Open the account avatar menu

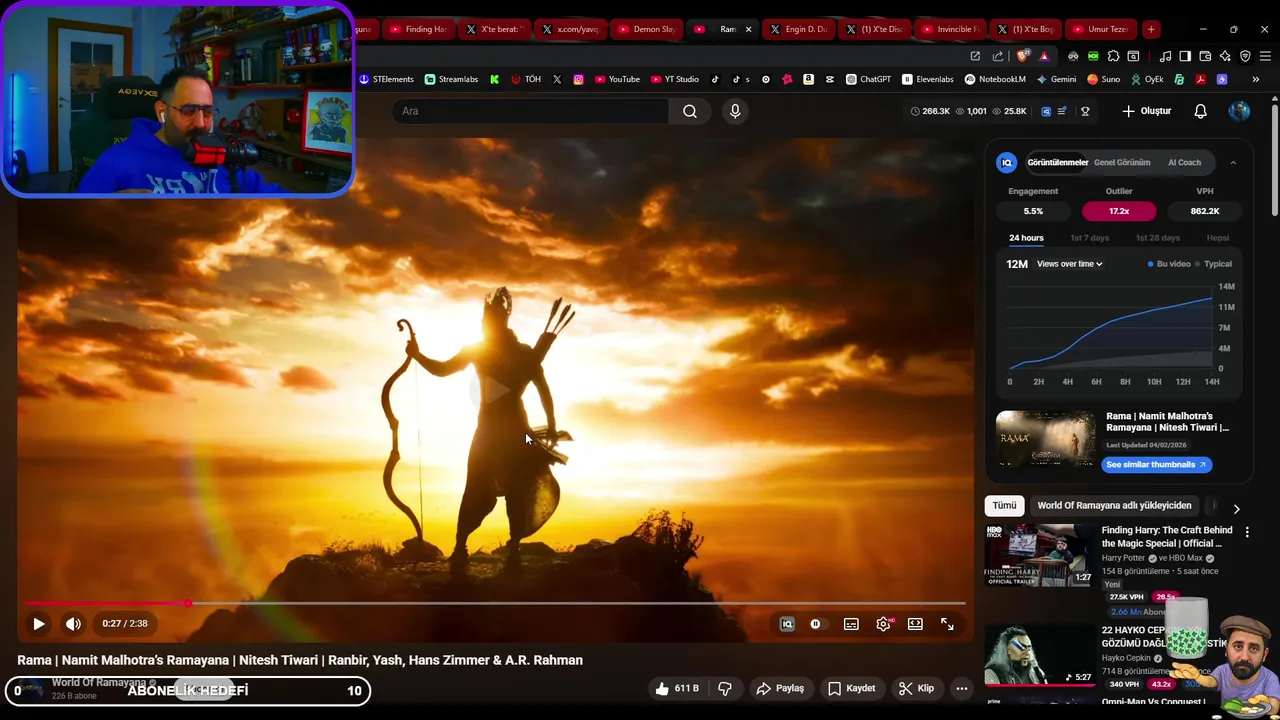[x=1239, y=111]
